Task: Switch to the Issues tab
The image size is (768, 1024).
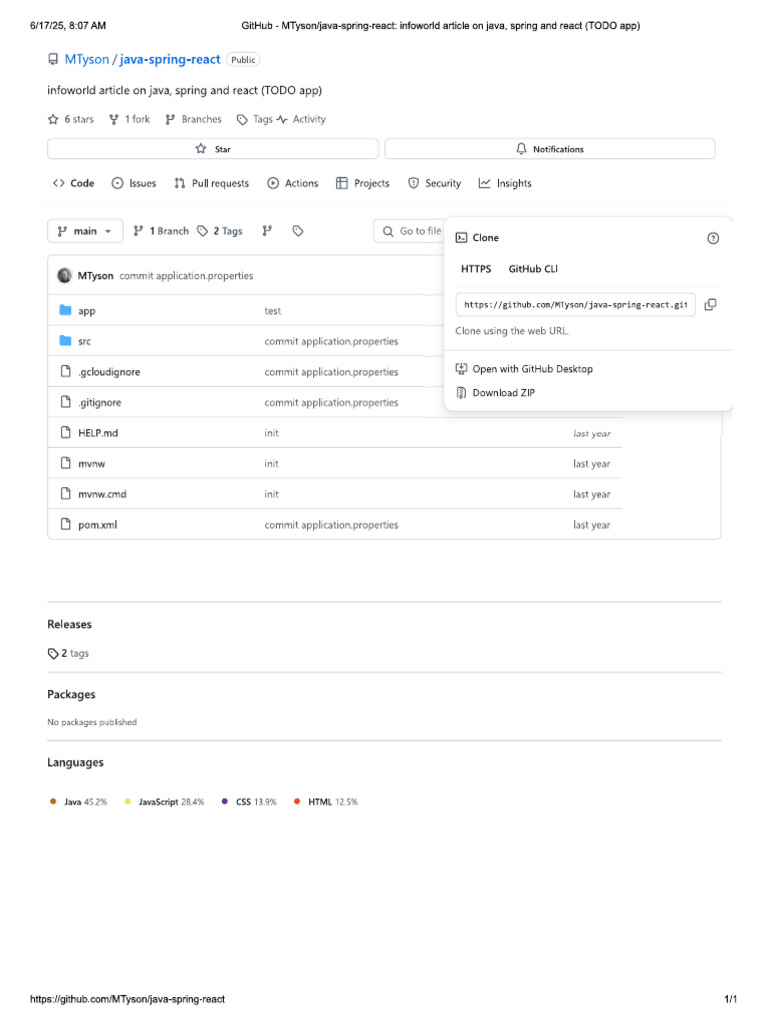Action: [134, 183]
